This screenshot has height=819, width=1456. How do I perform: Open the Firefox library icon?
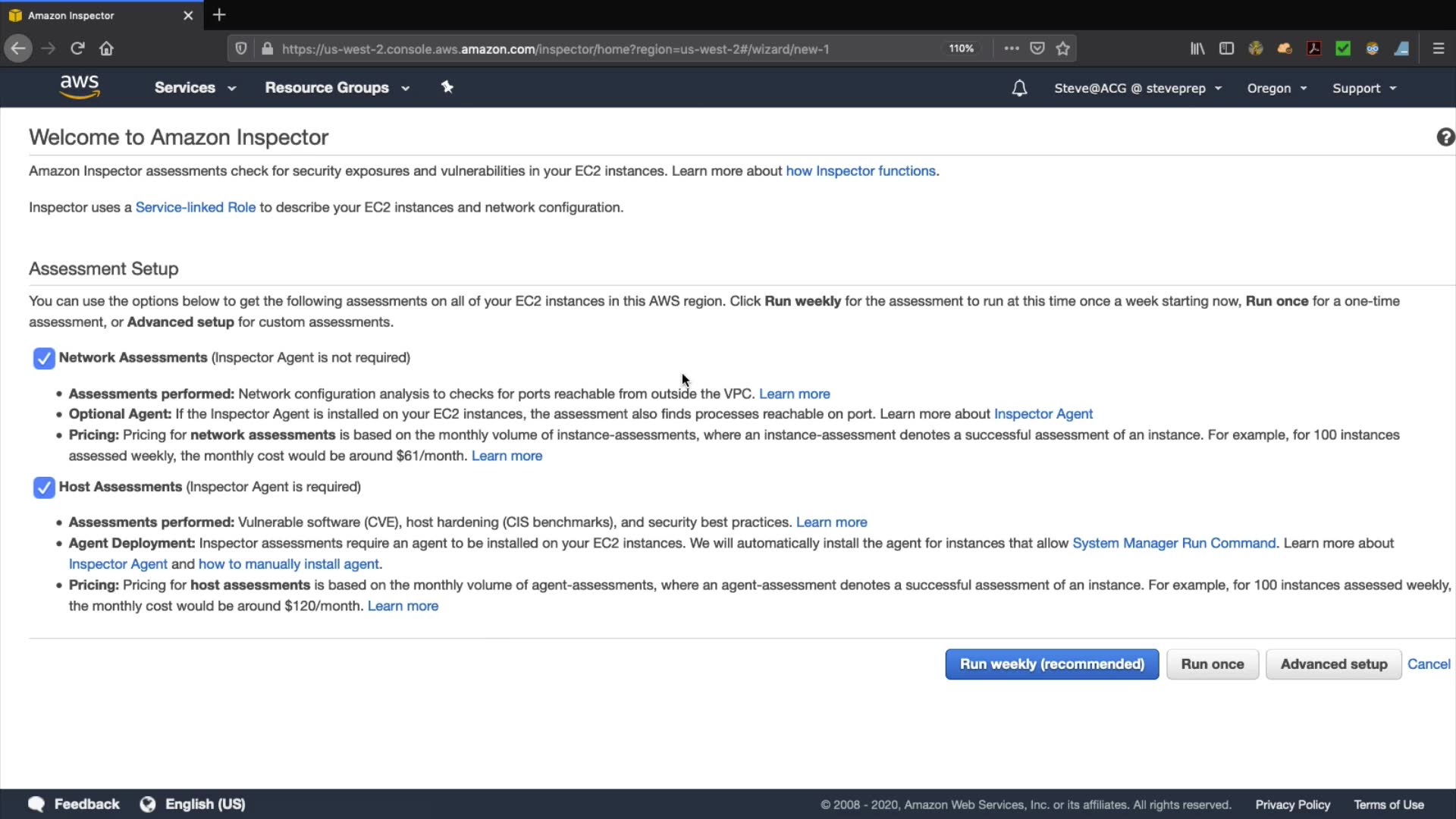point(1197,49)
